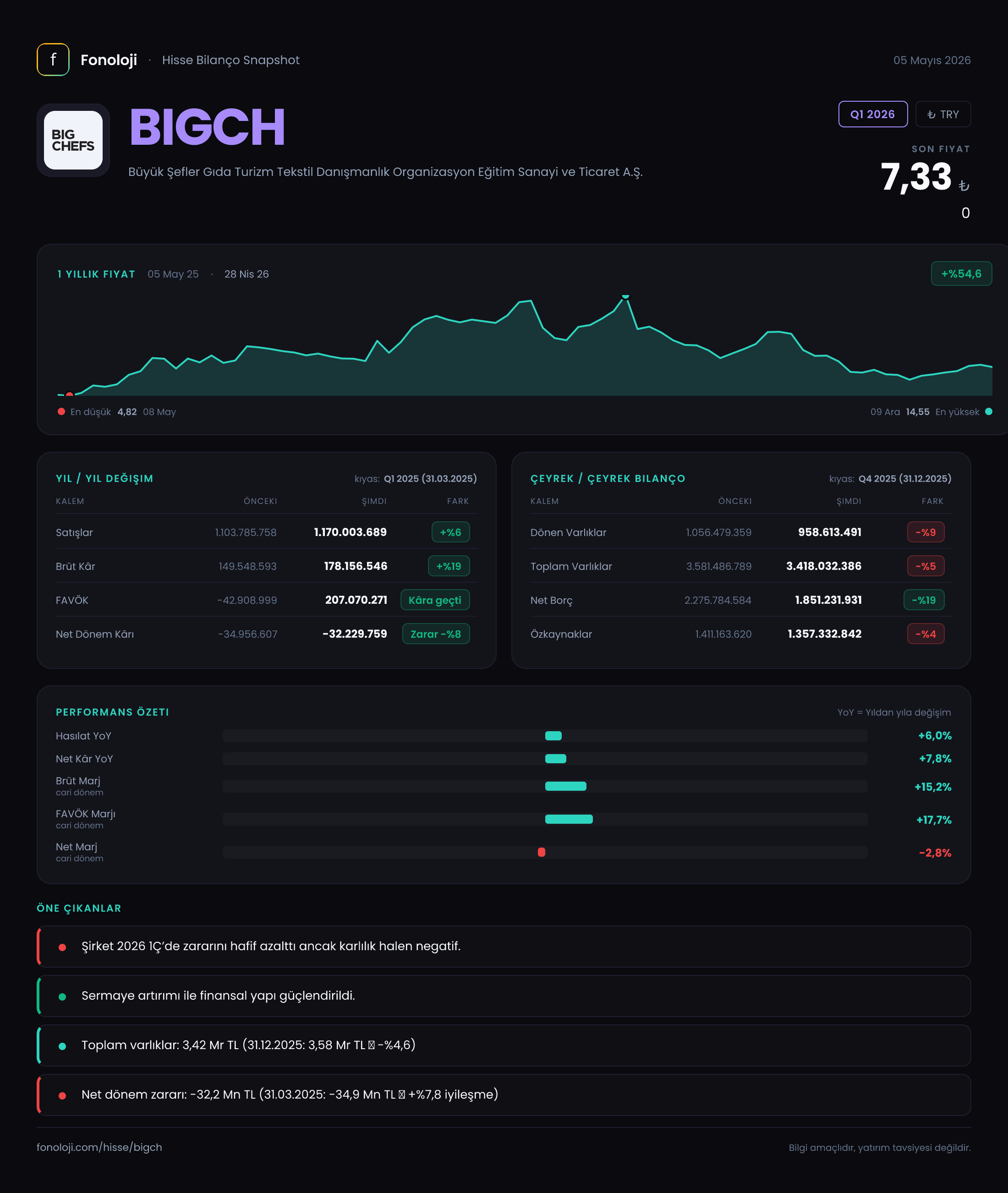Click the Brüt Marj progress bar
1008x1193 pixels.
[x=545, y=786]
